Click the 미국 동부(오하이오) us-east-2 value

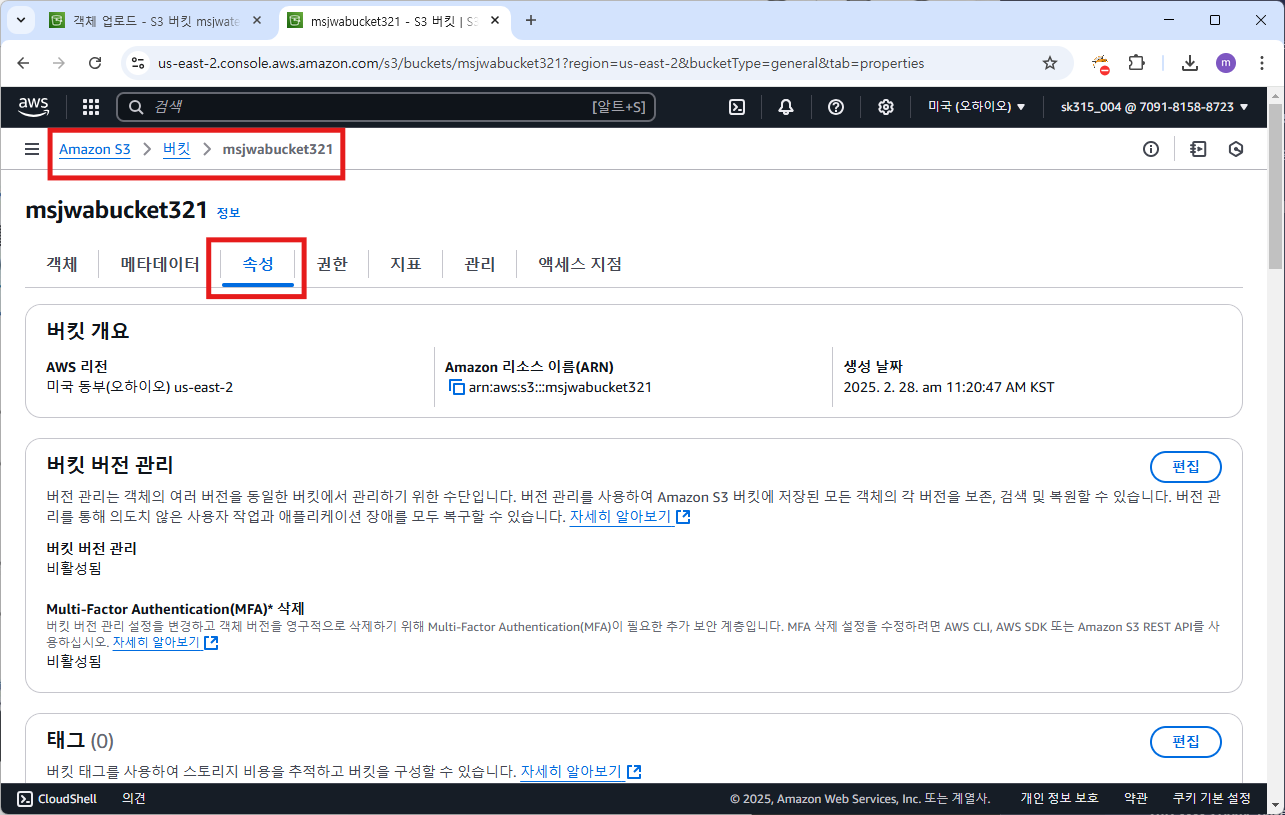pyautogui.click(x=139, y=387)
